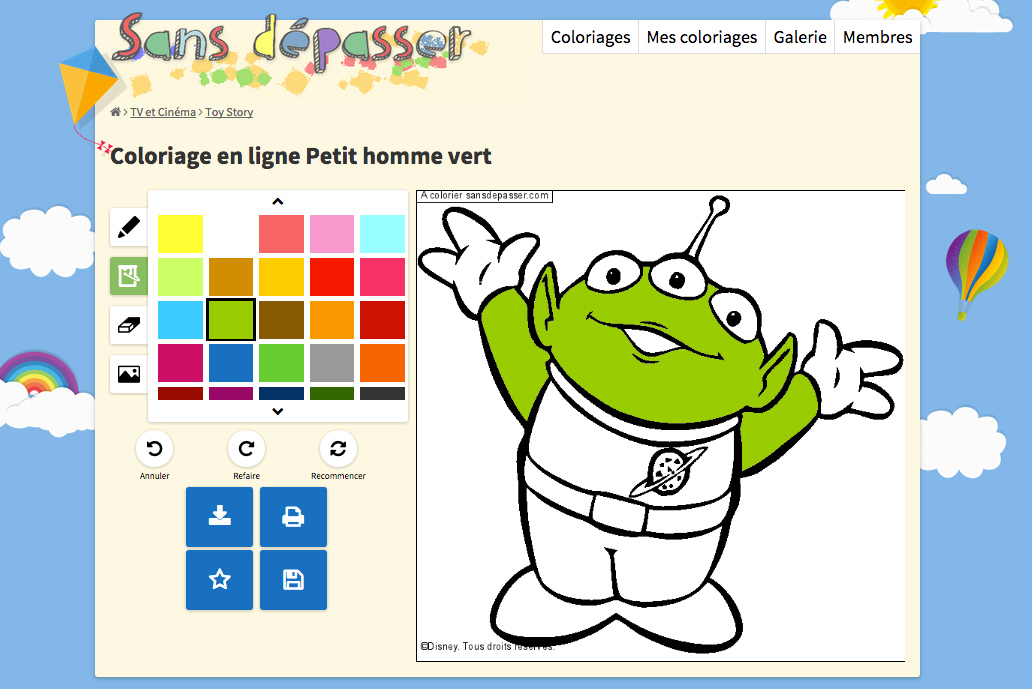Pick the navy blue swatch
Image resolution: width=1032 pixels, height=689 pixels.
[281, 394]
